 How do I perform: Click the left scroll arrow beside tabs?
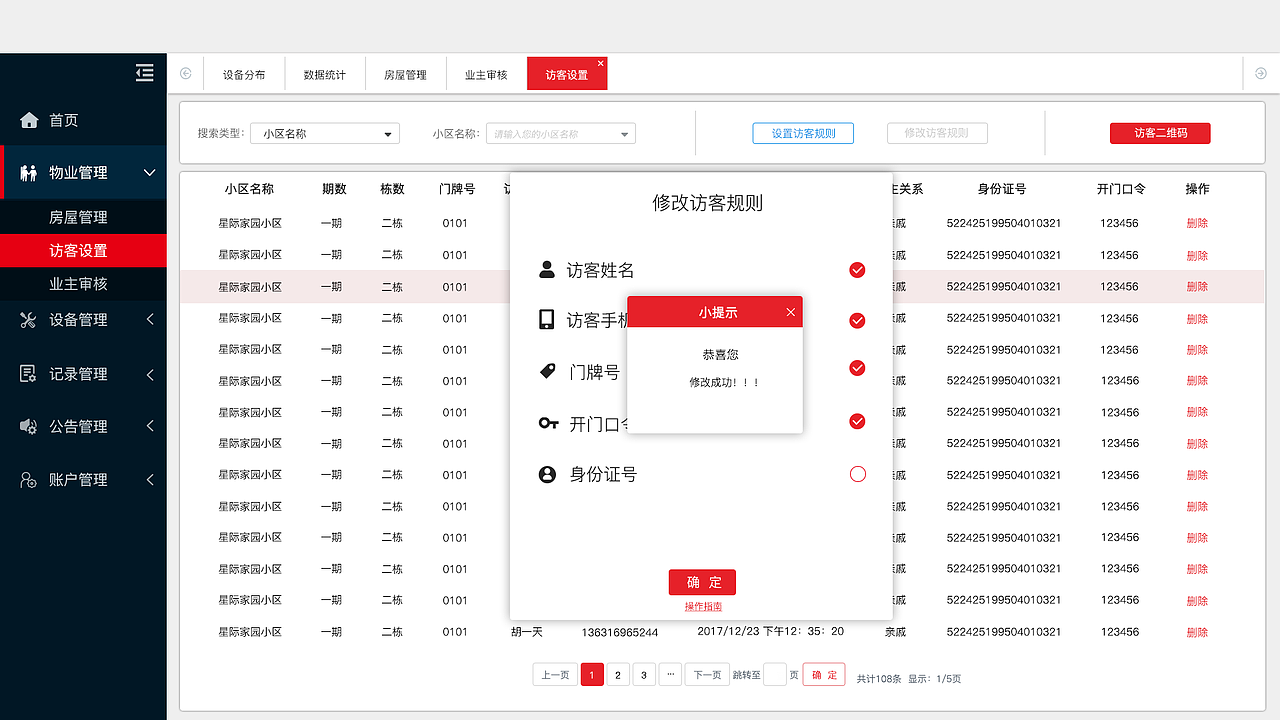(x=185, y=73)
